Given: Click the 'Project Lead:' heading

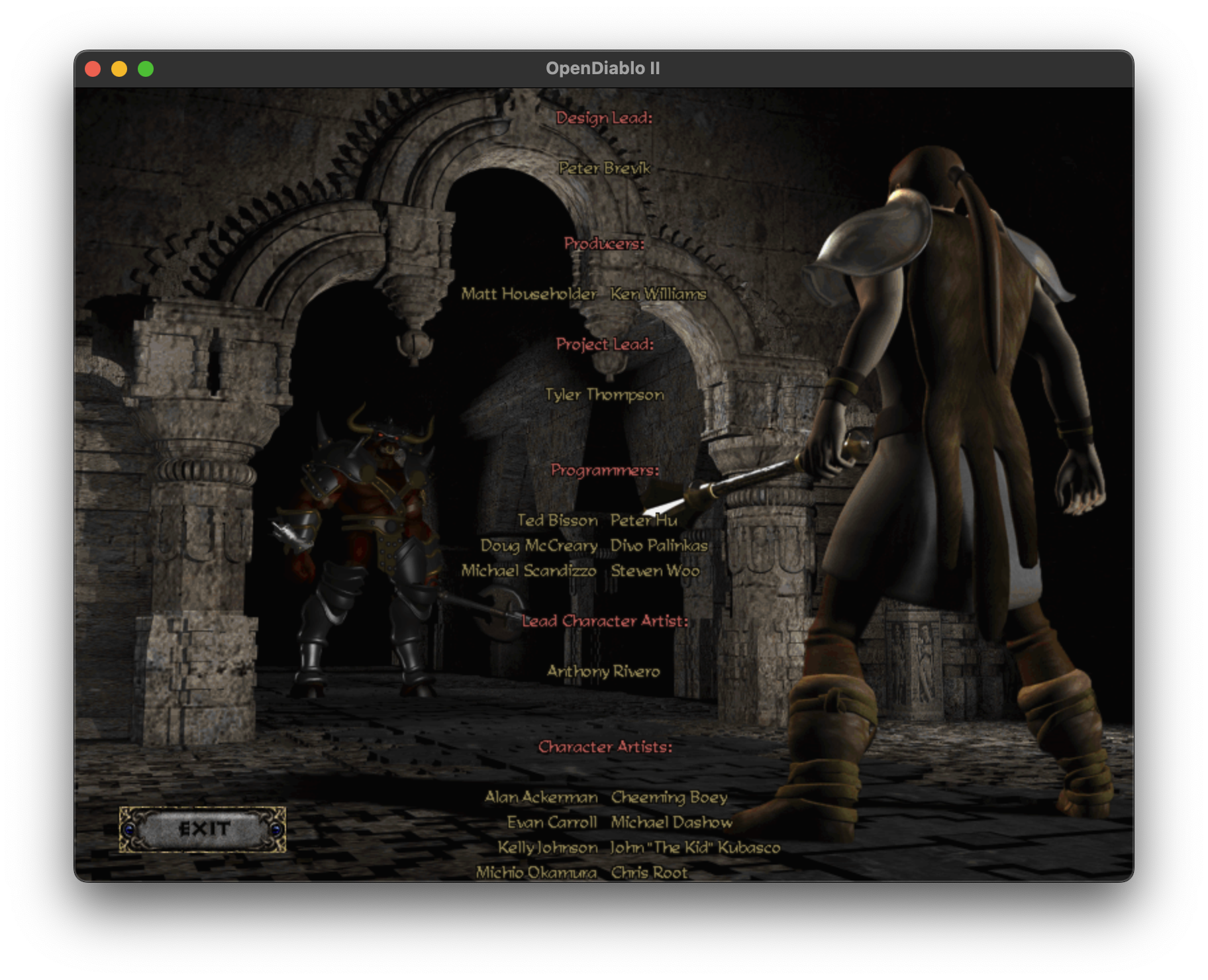Looking at the screenshot, I should pyautogui.click(x=605, y=344).
